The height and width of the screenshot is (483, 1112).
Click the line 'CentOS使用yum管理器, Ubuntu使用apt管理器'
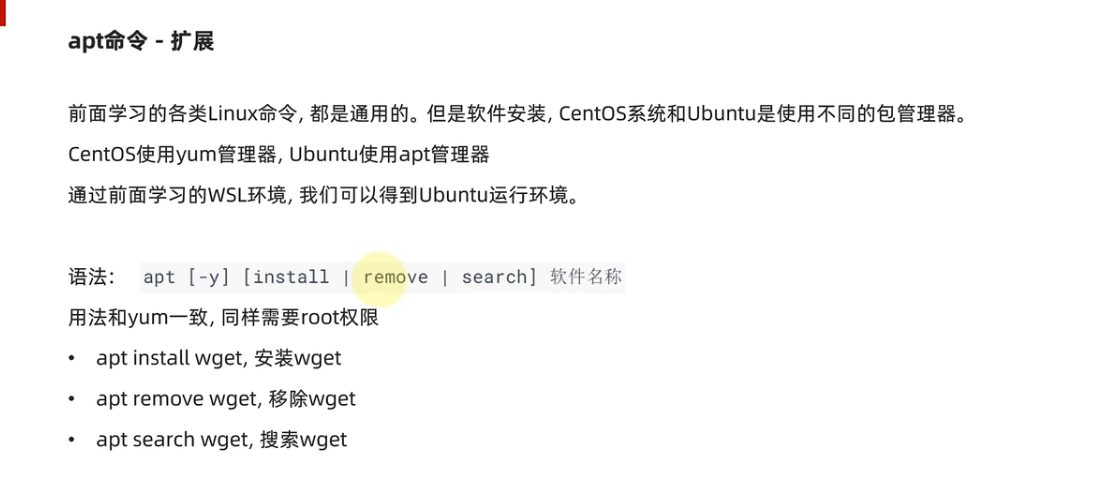pos(279,155)
